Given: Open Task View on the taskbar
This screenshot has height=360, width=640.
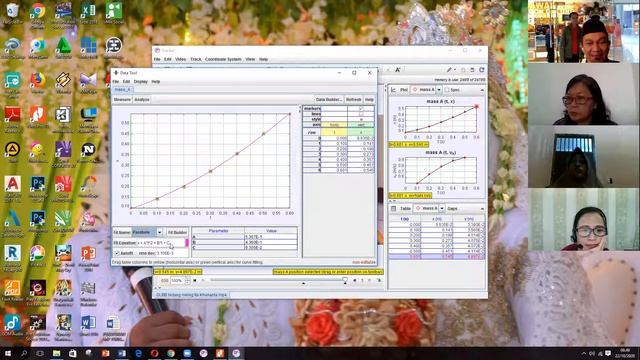Looking at the screenshot, I should coord(40,353).
